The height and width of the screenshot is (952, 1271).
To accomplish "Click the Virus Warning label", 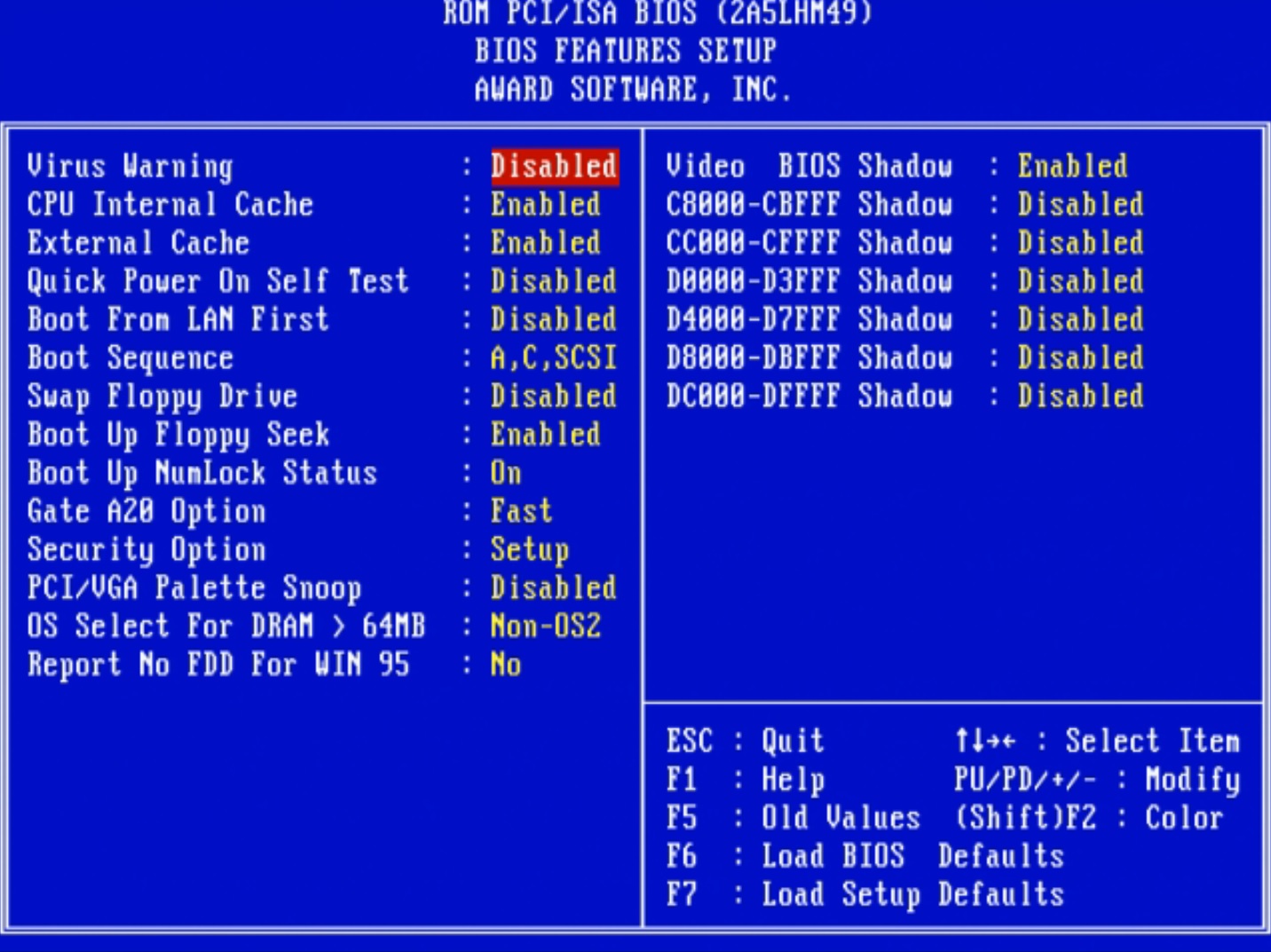I will tap(130, 167).
